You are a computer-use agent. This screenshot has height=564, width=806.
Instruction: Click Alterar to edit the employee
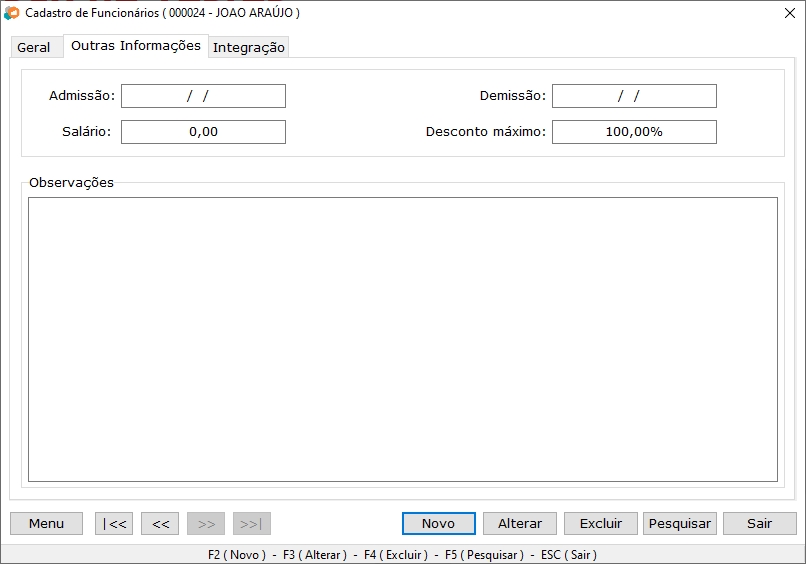(x=520, y=523)
